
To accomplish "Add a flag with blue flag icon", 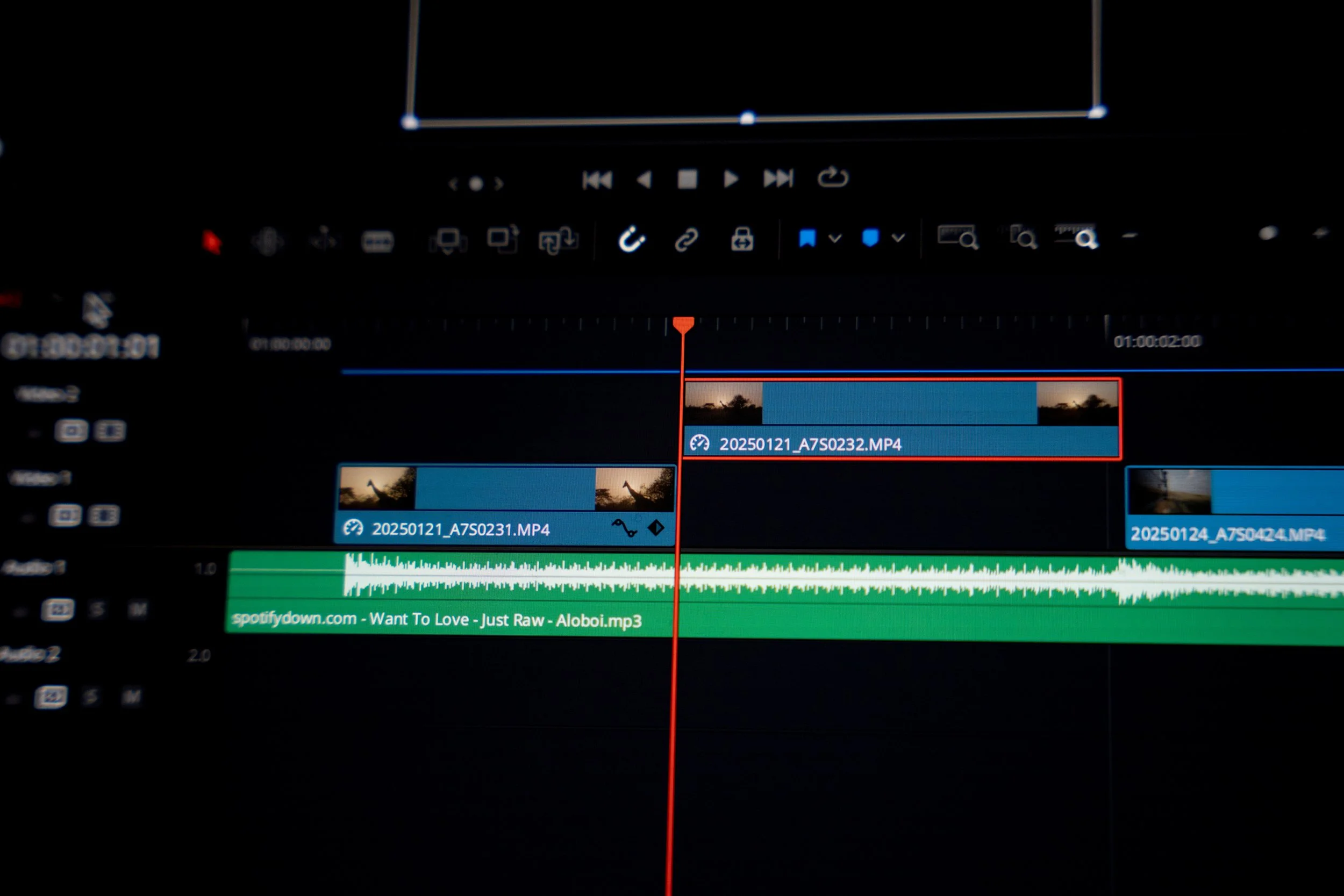I will [x=807, y=238].
